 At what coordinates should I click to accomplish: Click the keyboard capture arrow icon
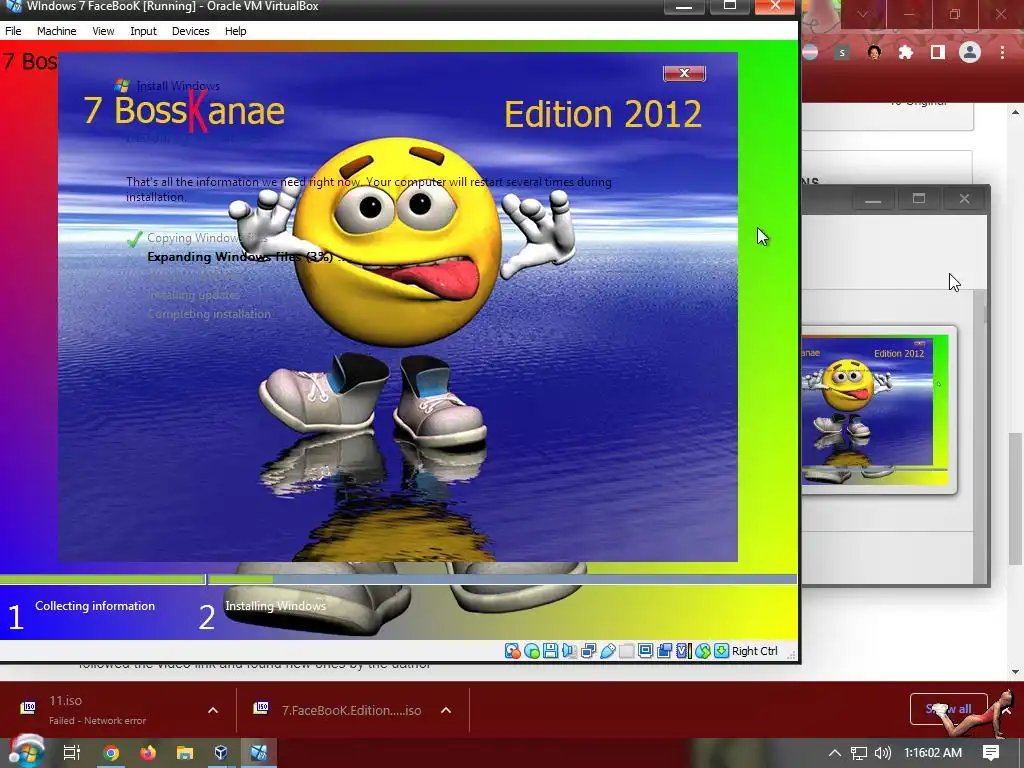point(721,651)
